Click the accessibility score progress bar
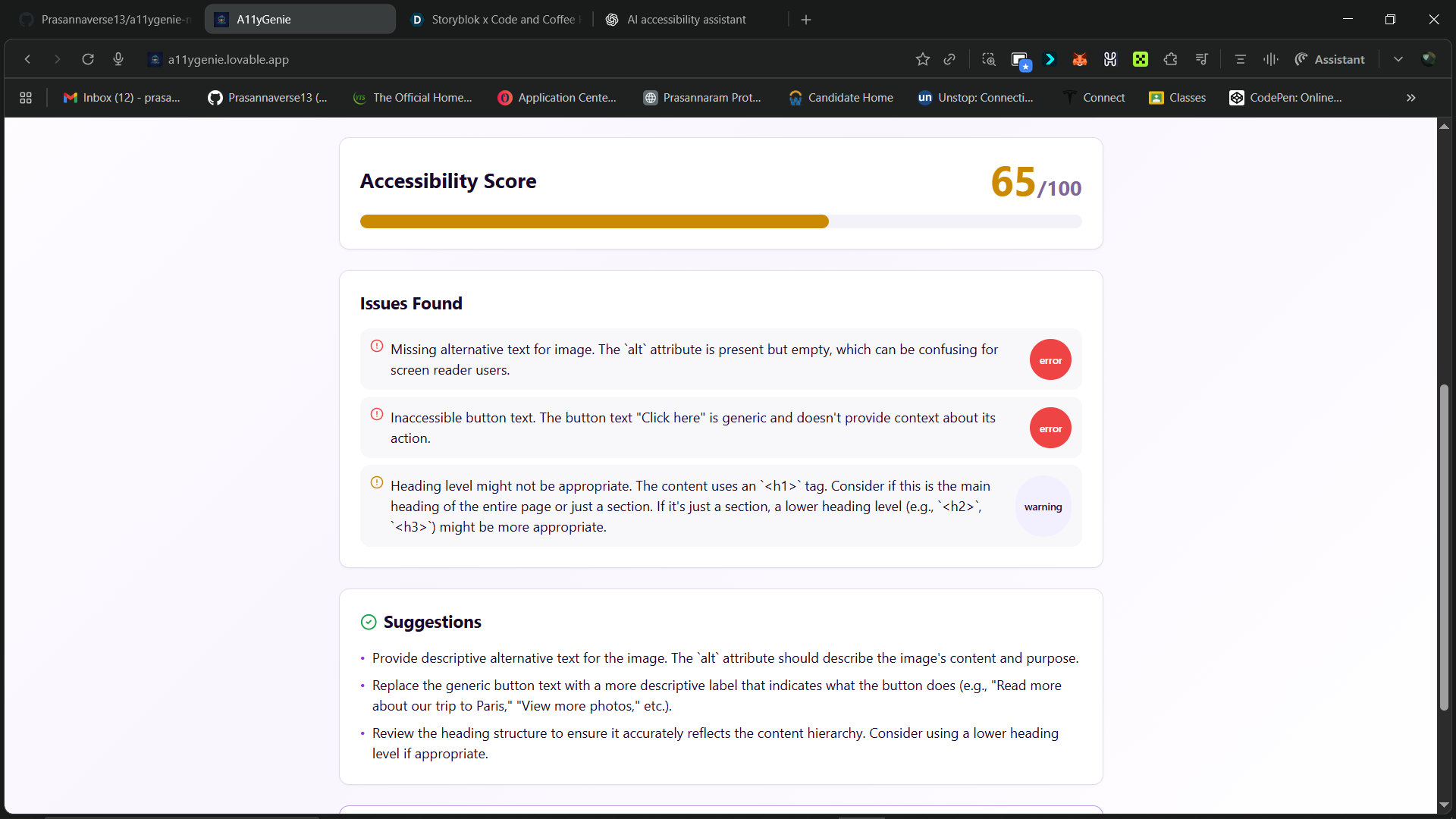This screenshot has height=819, width=1456. 720,221
